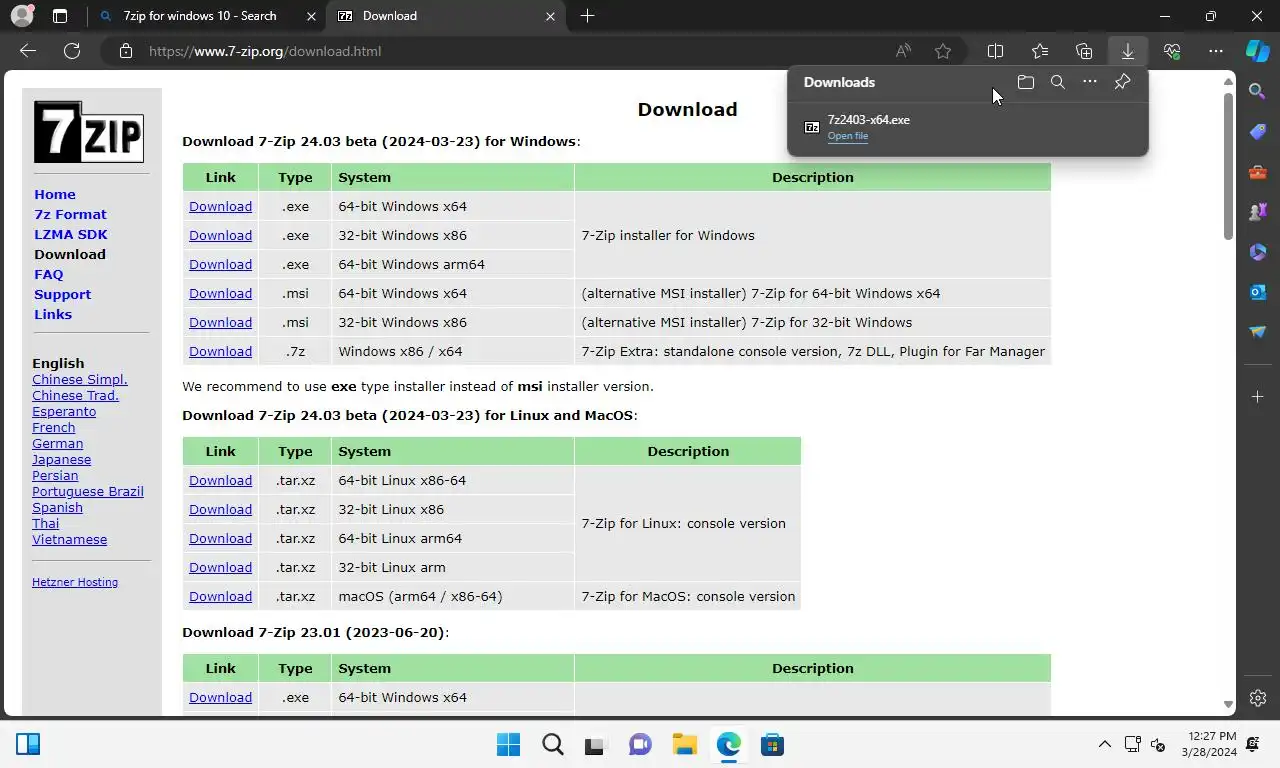The width and height of the screenshot is (1280, 768).
Task: Click the 7-ZIP logo image
Action: point(89,131)
